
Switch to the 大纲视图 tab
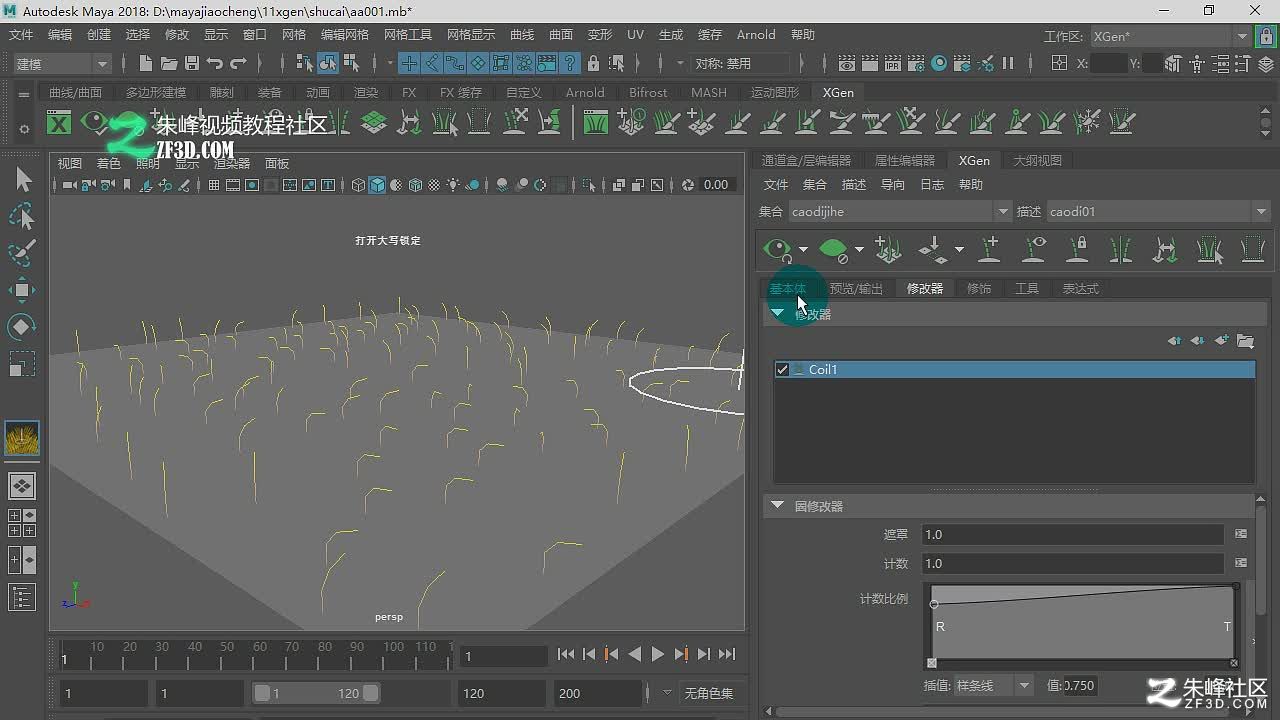1037,160
